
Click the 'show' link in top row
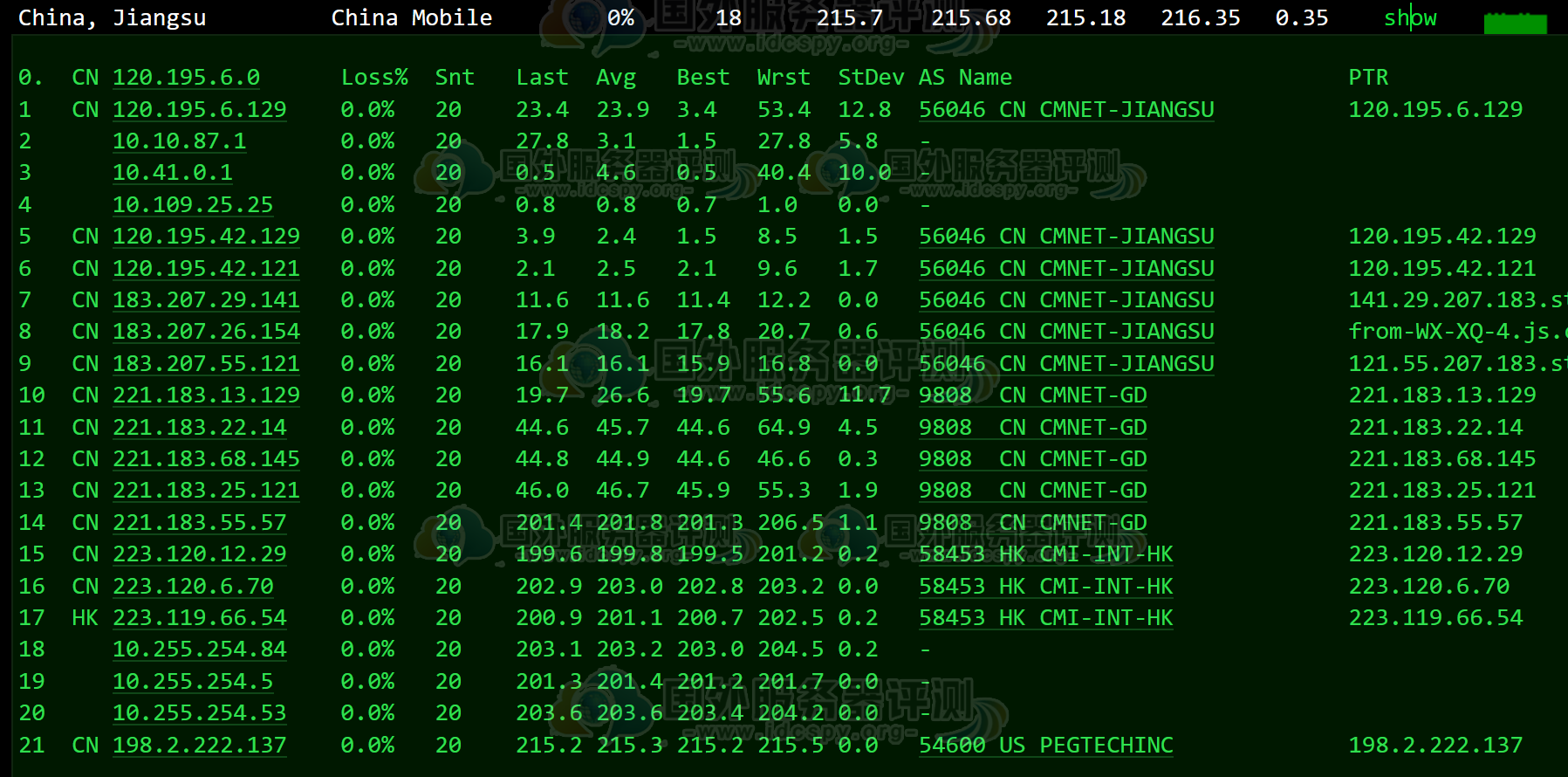coord(1410,17)
